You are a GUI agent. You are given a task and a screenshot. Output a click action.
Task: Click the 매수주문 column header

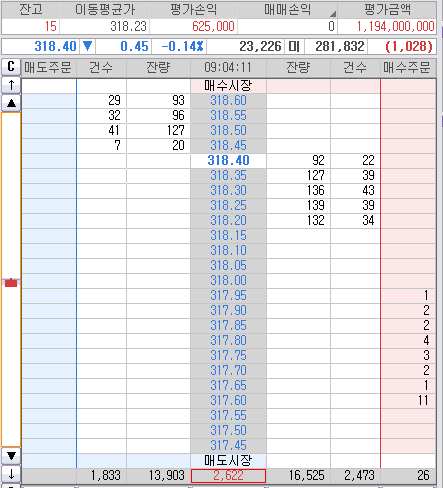(408, 68)
